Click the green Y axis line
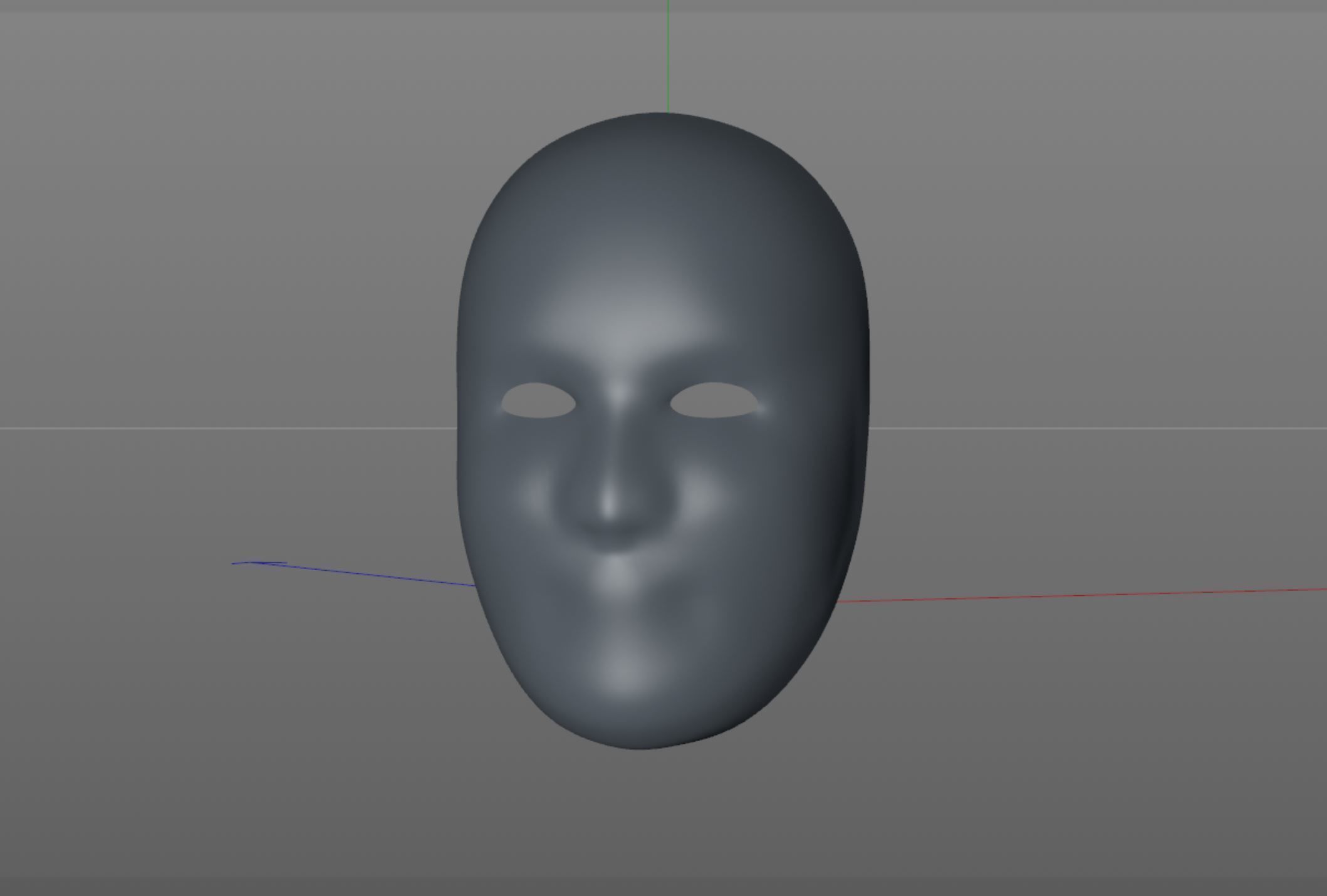The height and width of the screenshot is (896, 1327). pos(668,56)
